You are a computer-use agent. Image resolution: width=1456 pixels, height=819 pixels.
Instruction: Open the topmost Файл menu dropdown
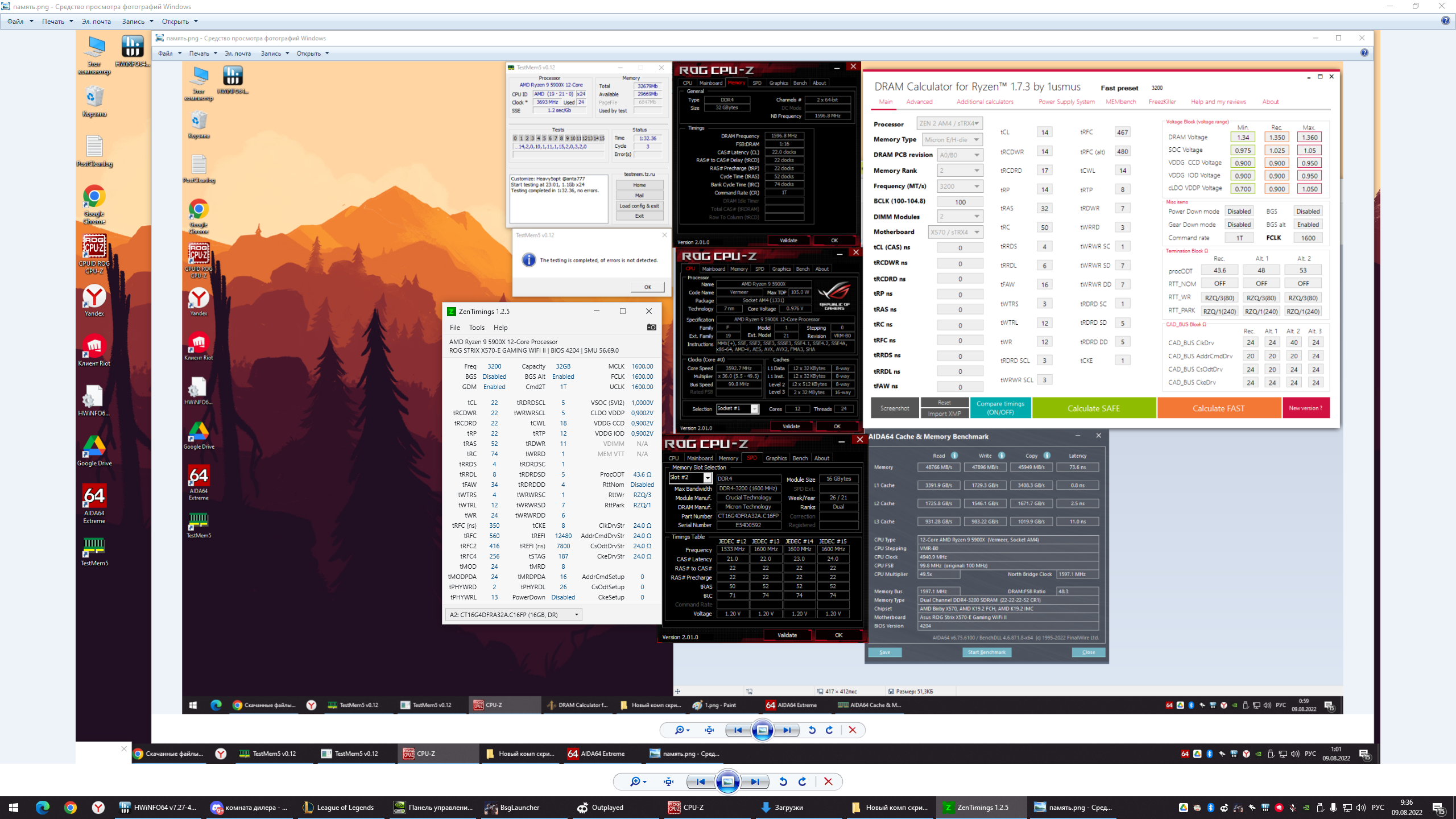tap(20, 22)
